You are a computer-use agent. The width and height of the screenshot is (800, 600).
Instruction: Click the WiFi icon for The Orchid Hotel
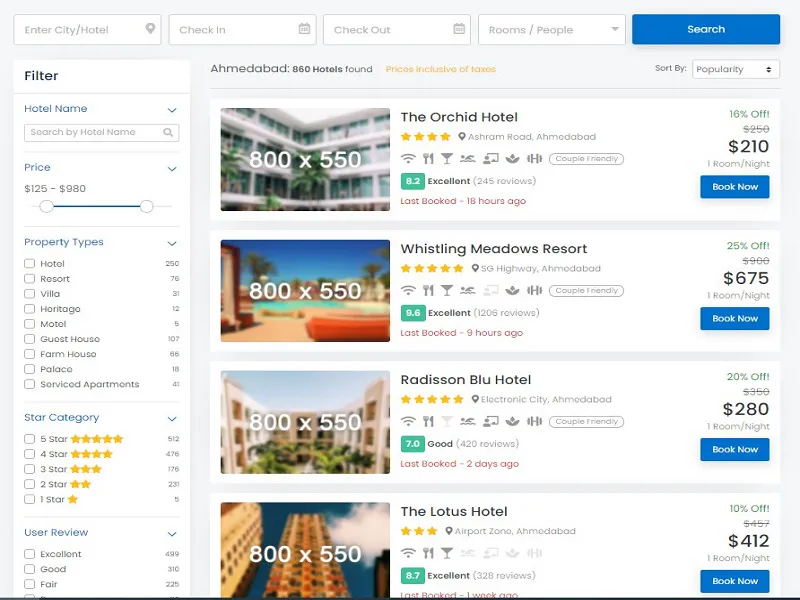[408, 159]
